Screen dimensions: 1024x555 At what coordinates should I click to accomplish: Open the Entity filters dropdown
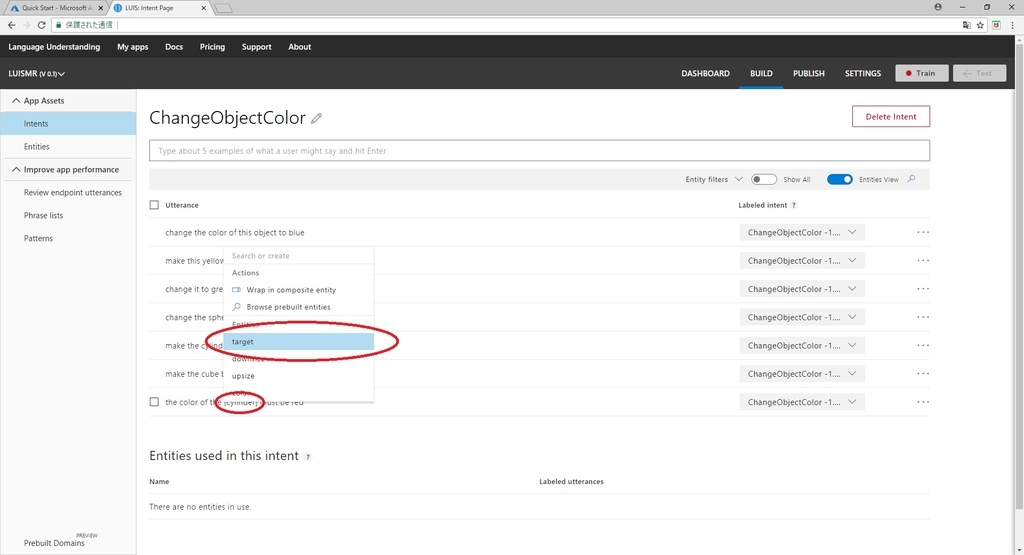pyautogui.click(x=714, y=180)
